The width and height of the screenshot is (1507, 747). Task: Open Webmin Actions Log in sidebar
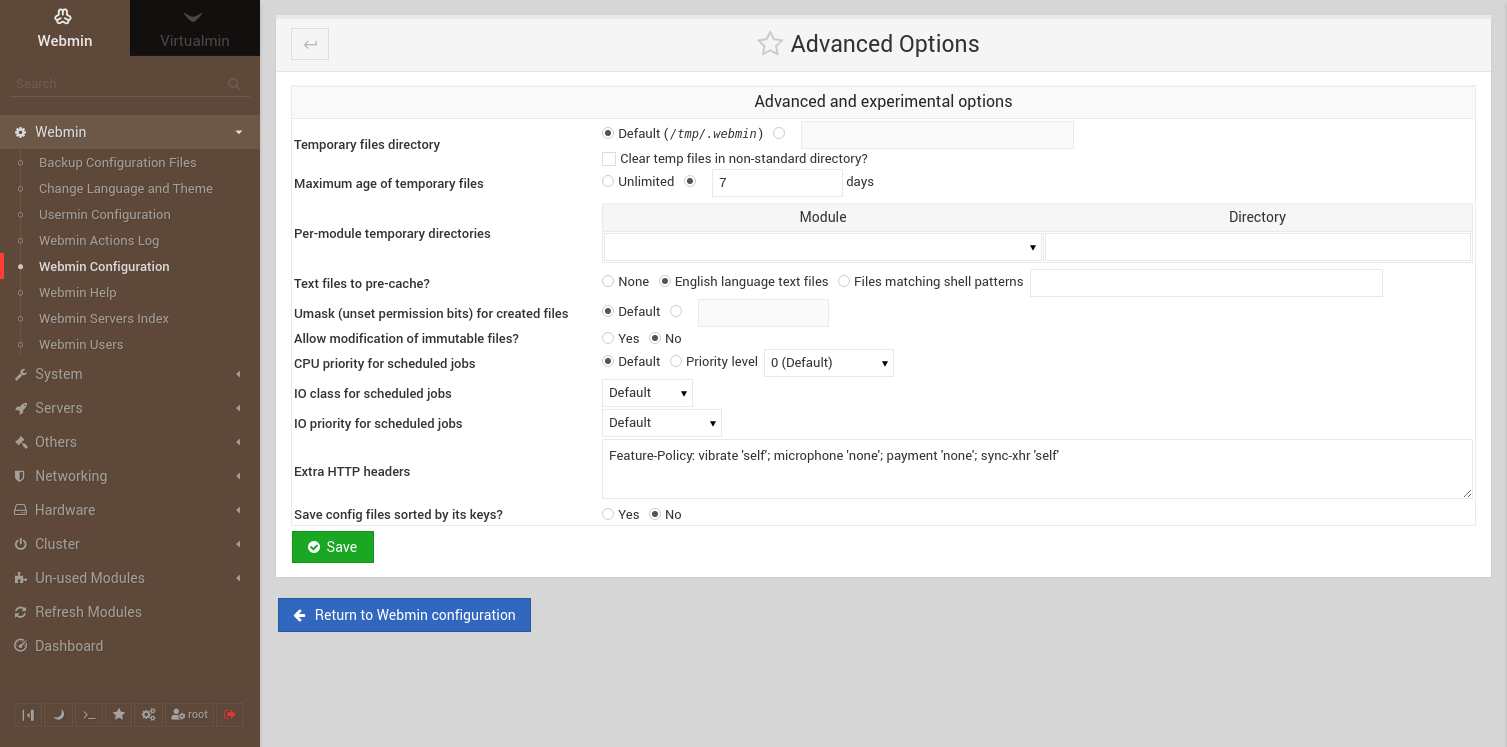[100, 240]
